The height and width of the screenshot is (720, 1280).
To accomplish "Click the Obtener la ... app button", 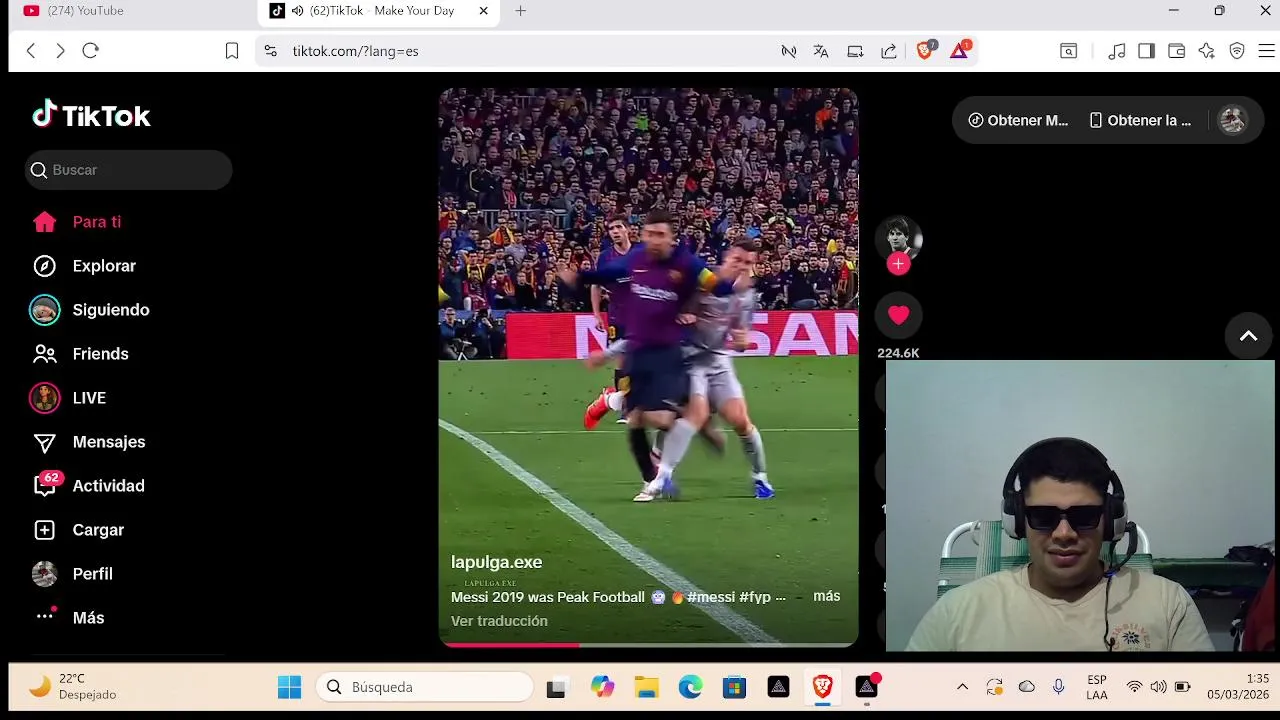I will pos(1140,120).
